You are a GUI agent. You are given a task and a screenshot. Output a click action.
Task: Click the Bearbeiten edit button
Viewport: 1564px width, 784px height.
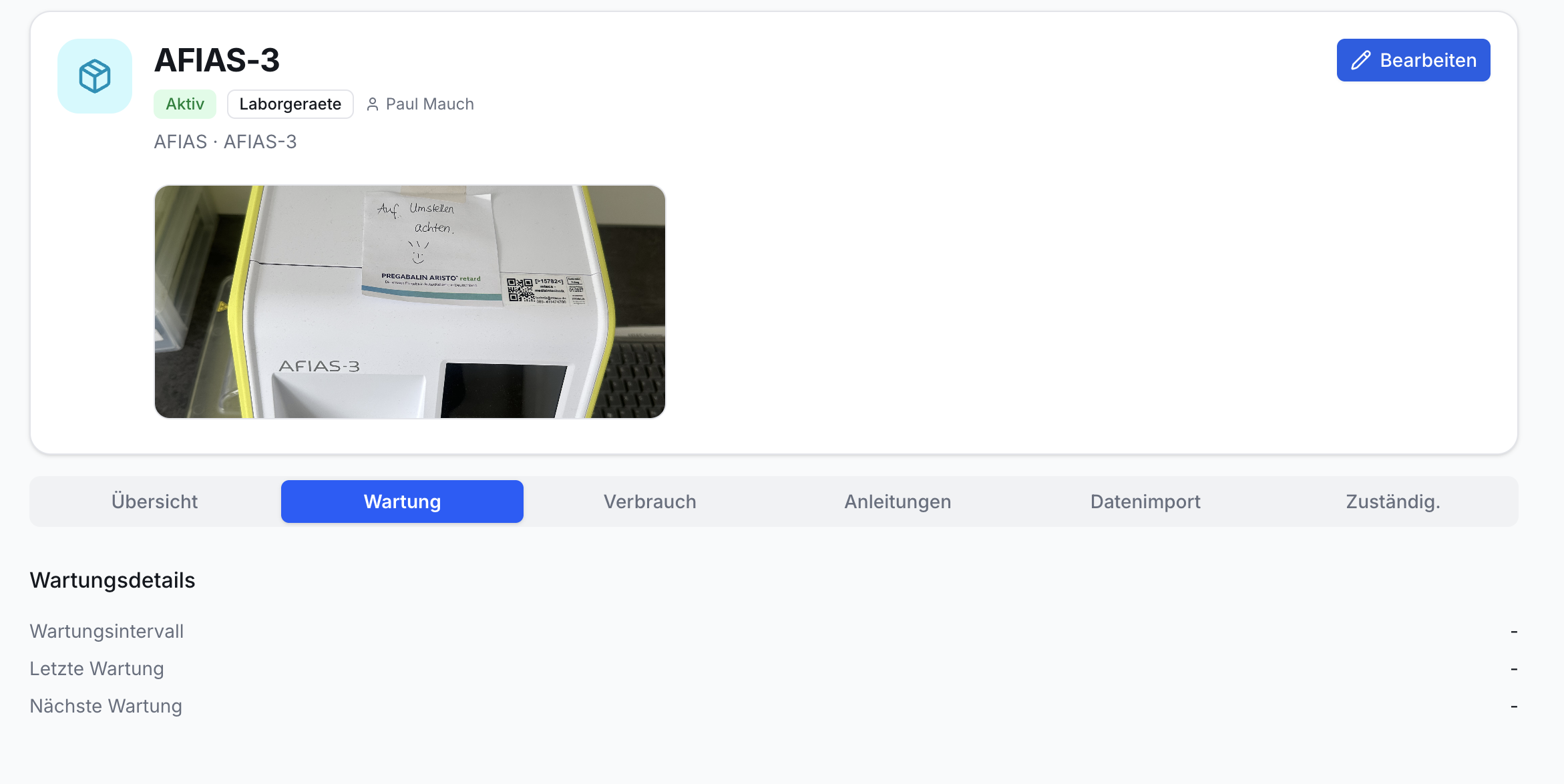tap(1413, 60)
